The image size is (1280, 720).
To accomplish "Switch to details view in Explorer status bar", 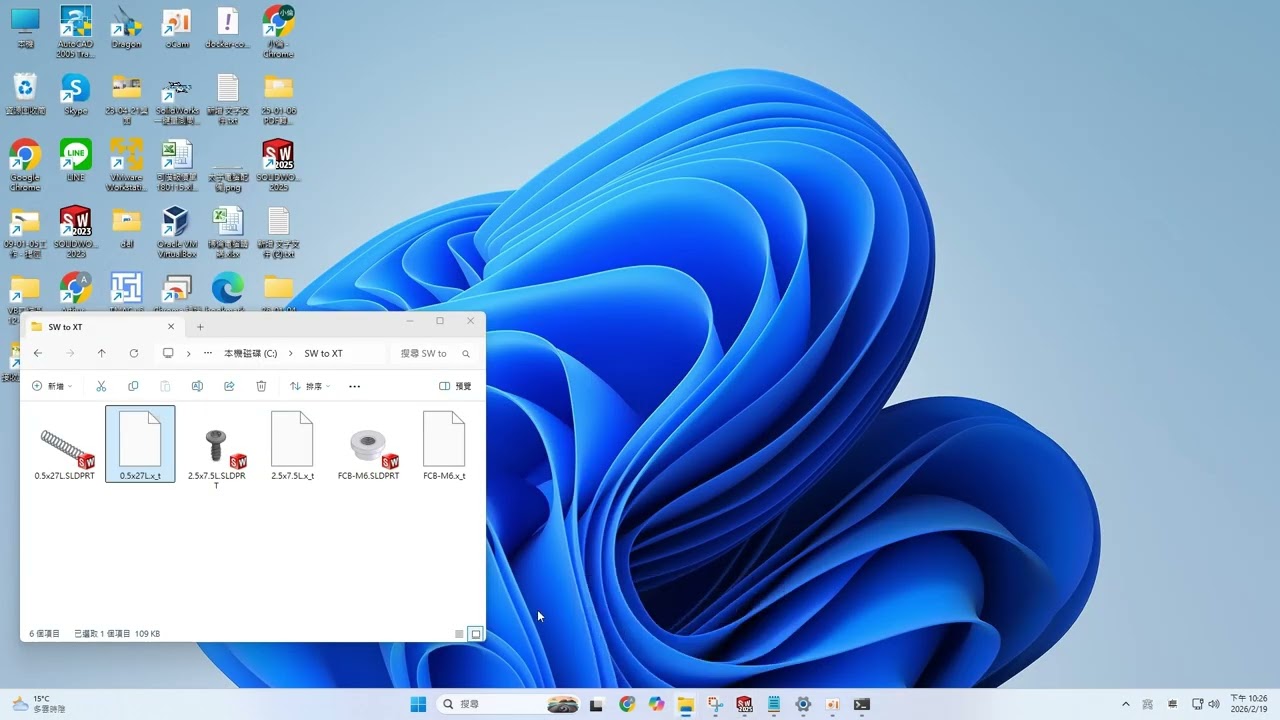I will coord(459,634).
